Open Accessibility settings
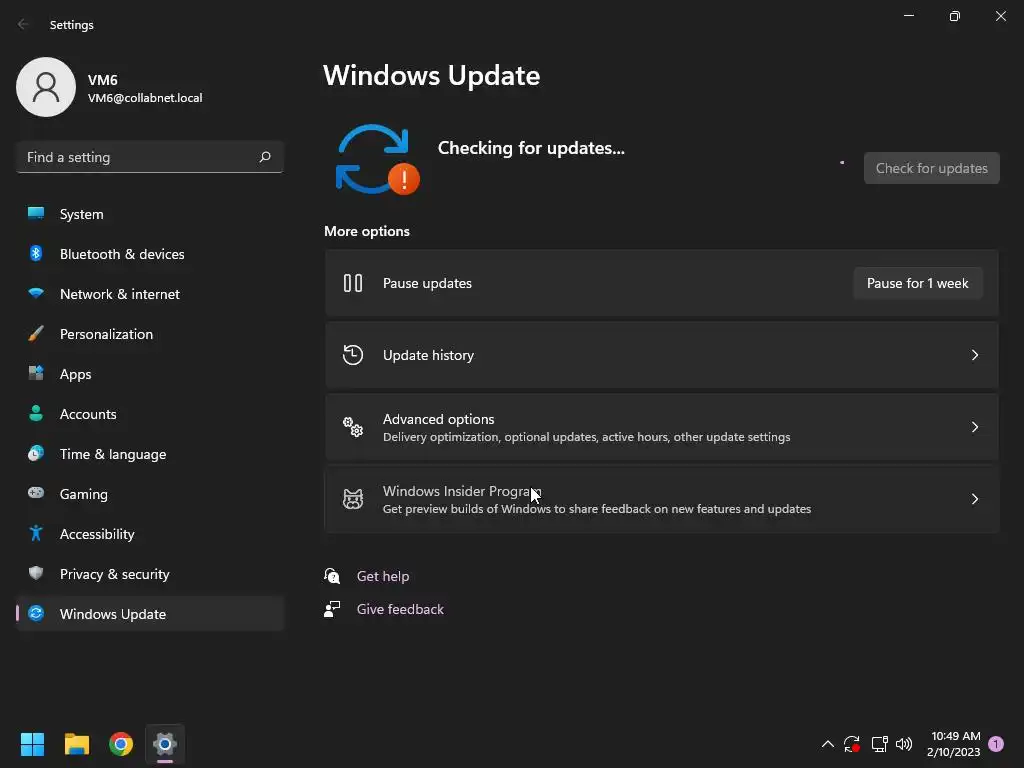The height and width of the screenshot is (768, 1024). click(150, 534)
